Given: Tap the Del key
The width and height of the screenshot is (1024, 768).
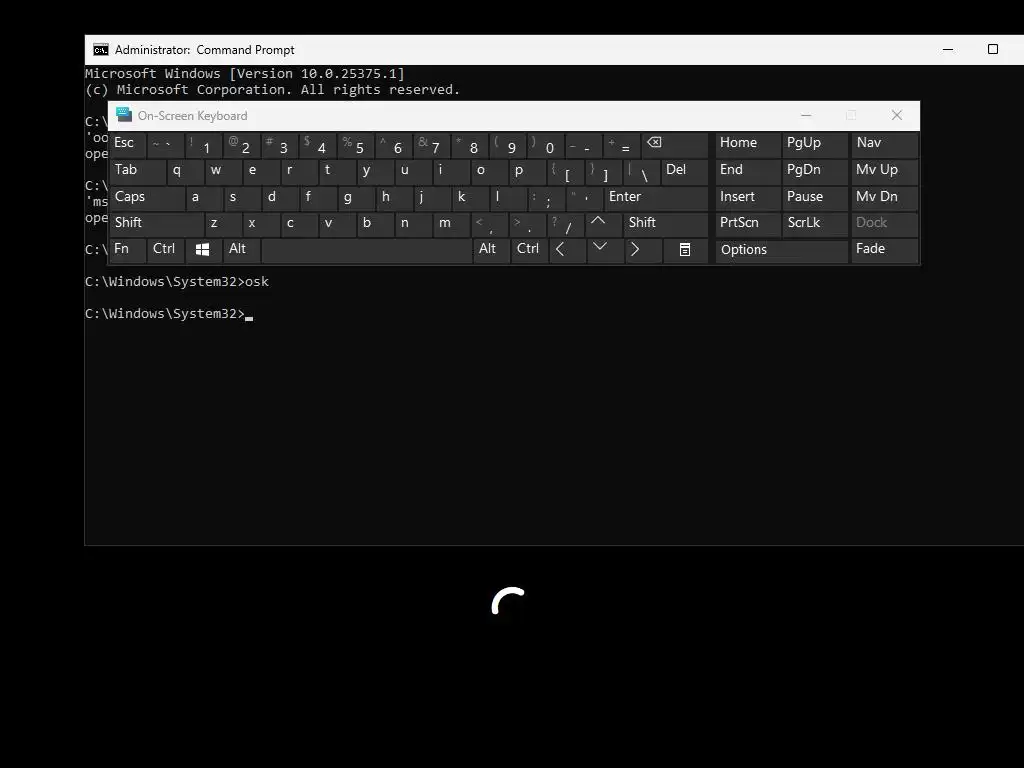Looking at the screenshot, I should point(684,172).
